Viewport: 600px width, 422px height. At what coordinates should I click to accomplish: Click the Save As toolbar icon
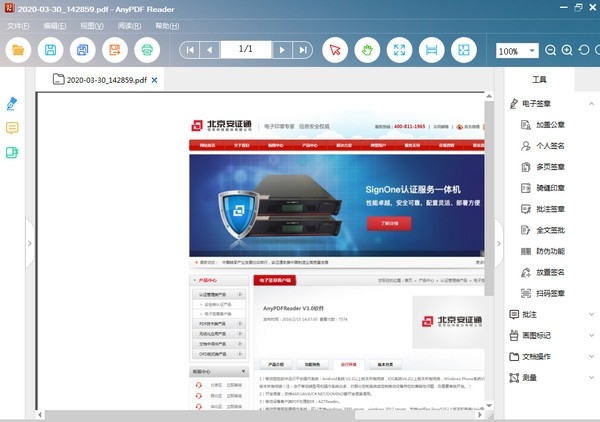[x=83, y=50]
